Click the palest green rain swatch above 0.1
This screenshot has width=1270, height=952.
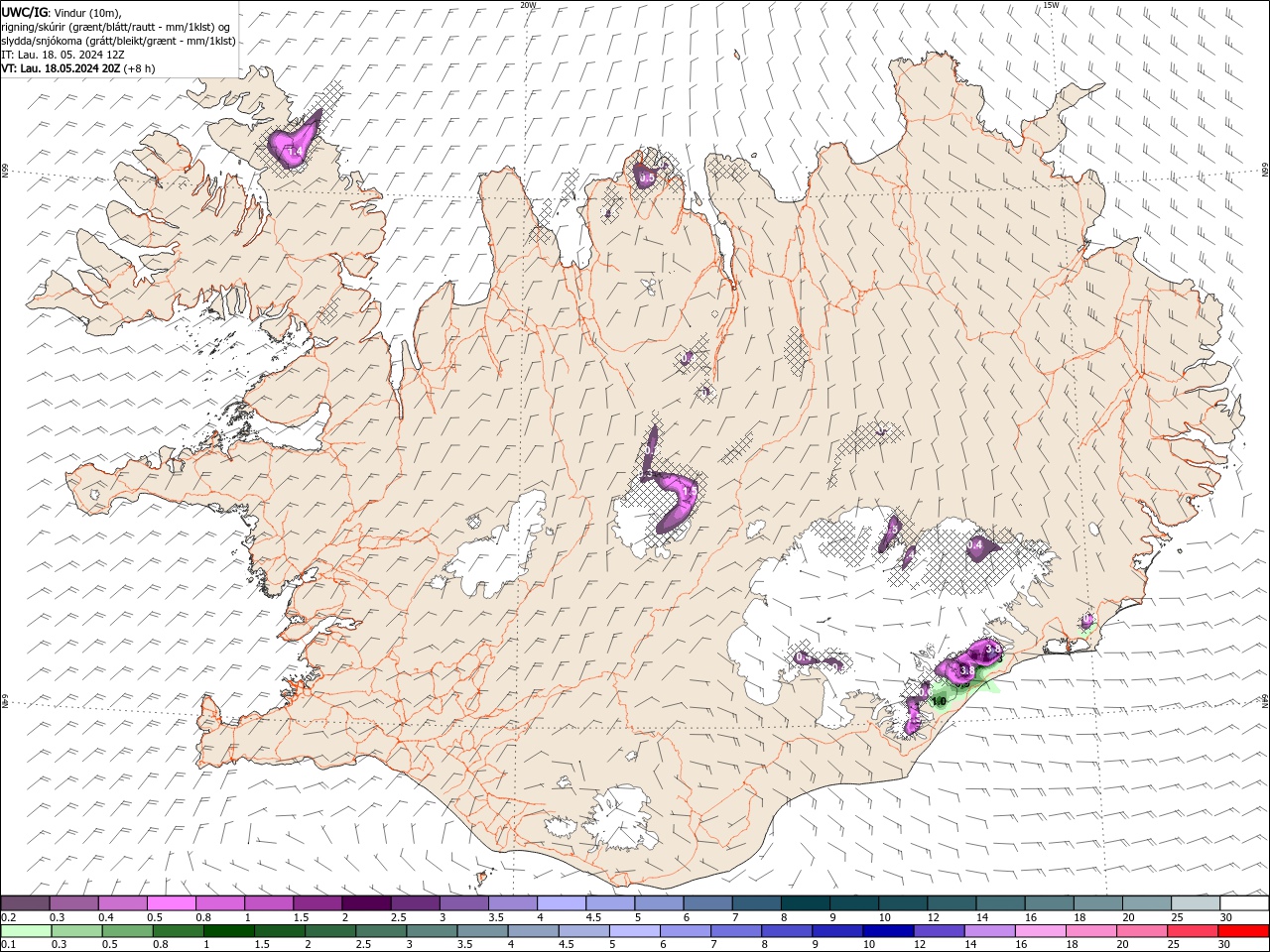tap(26, 931)
